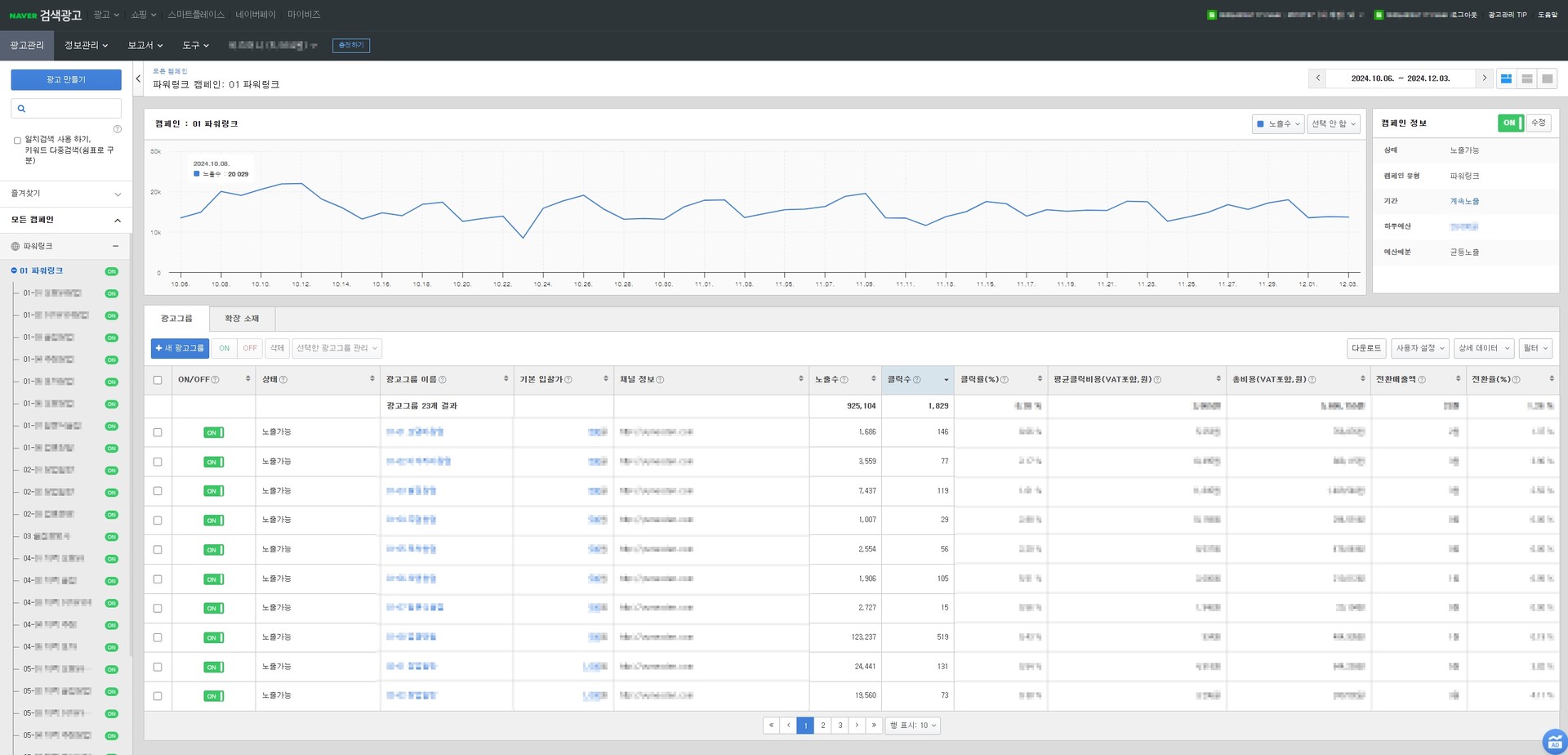Image resolution: width=1568 pixels, height=755 pixels.
Task: Click the 삭제 button
Action: (277, 348)
